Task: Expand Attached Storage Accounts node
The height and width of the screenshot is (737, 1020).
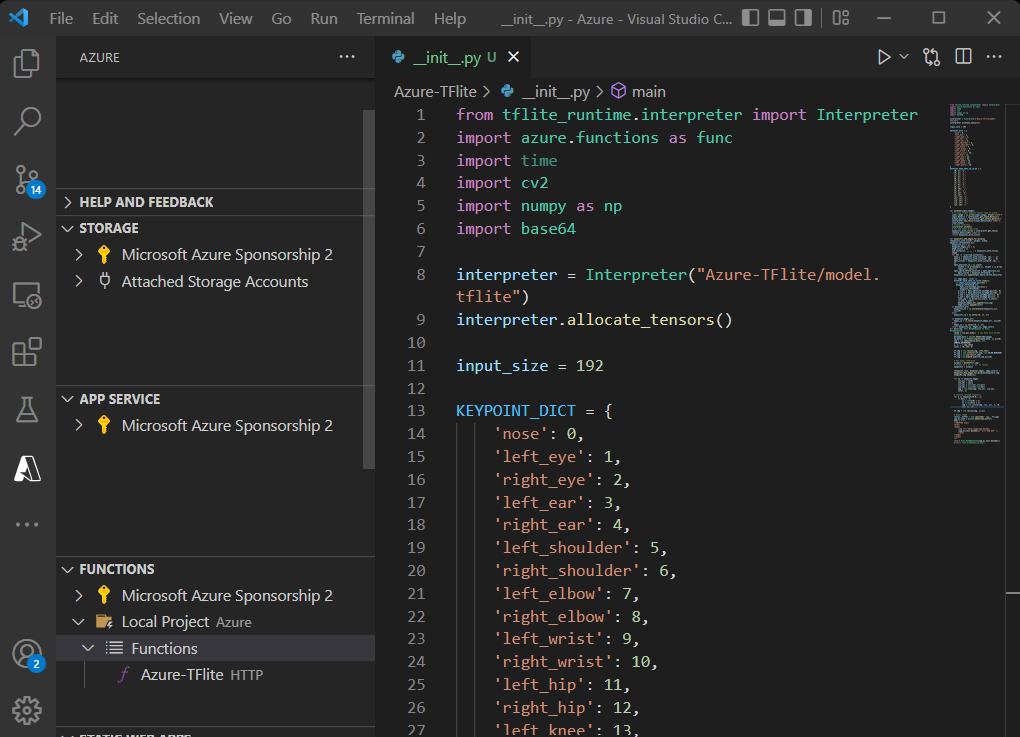Action: pos(214,282)
